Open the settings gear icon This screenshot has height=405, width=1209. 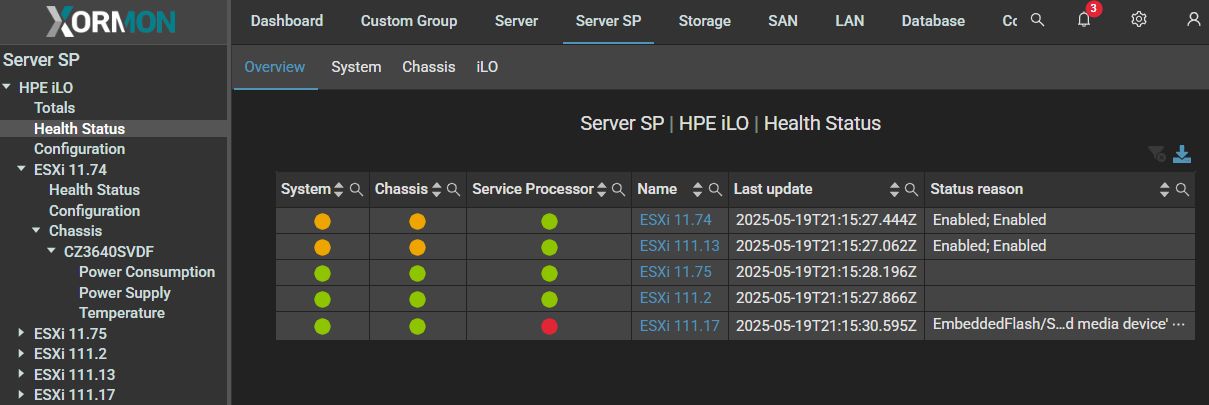pyautogui.click(x=1138, y=20)
